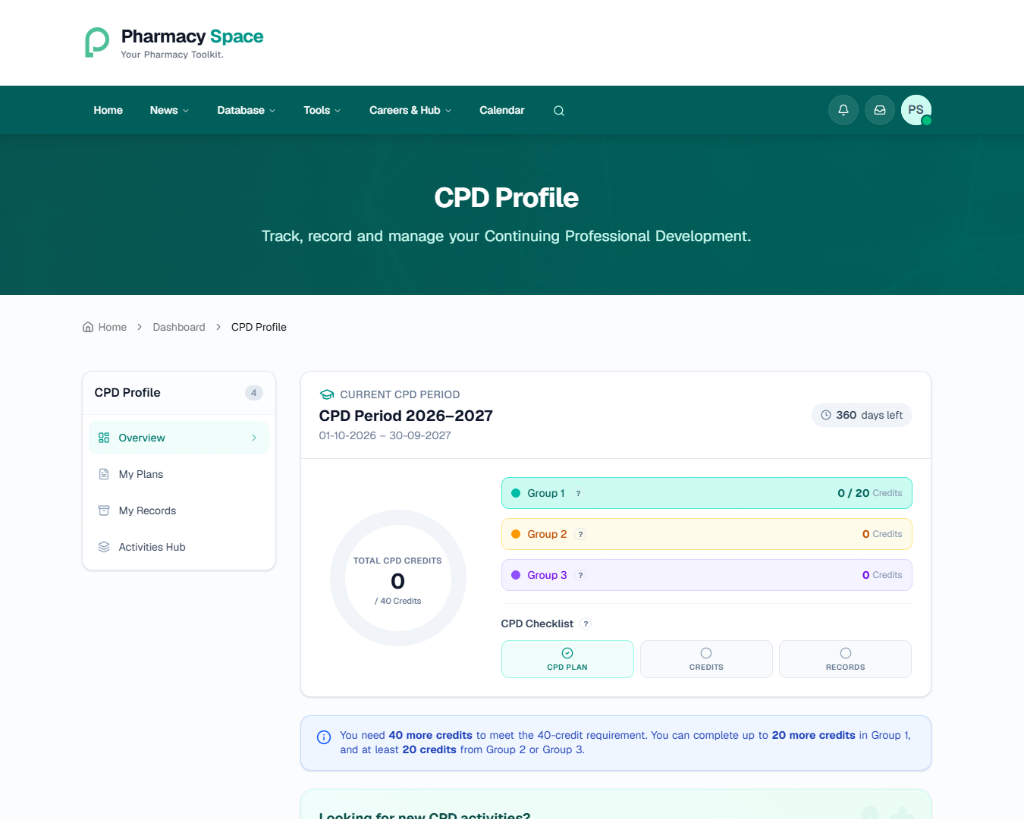Click the info icon in the blue notice

tap(324, 737)
